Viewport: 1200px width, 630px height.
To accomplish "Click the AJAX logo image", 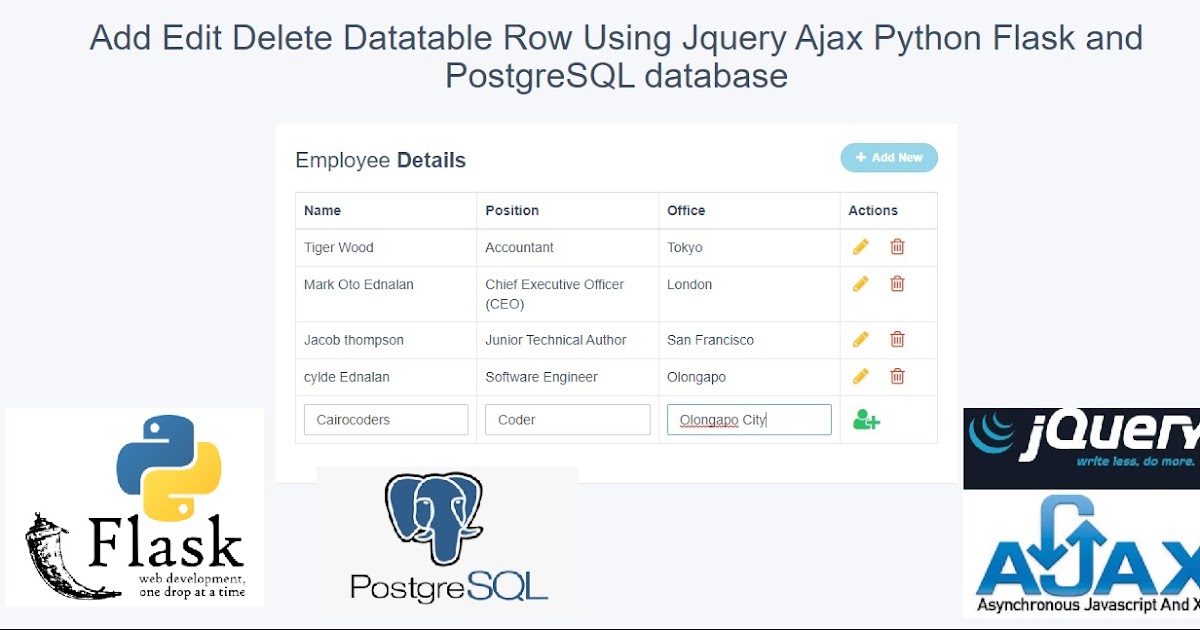I will click(x=1081, y=554).
